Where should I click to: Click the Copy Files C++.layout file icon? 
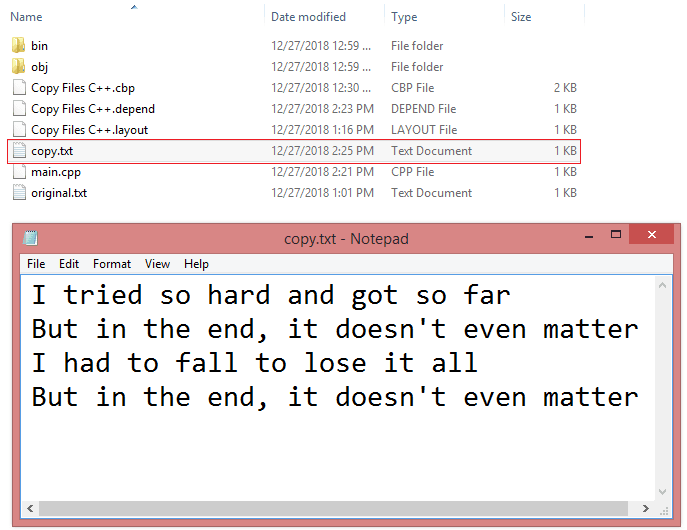pyautogui.click(x=19, y=130)
